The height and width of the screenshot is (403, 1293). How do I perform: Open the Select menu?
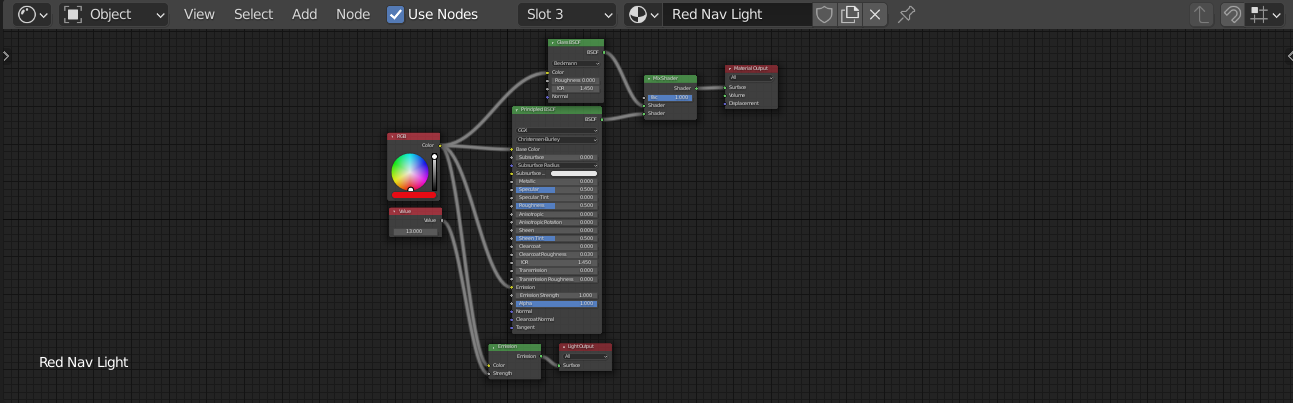253,14
